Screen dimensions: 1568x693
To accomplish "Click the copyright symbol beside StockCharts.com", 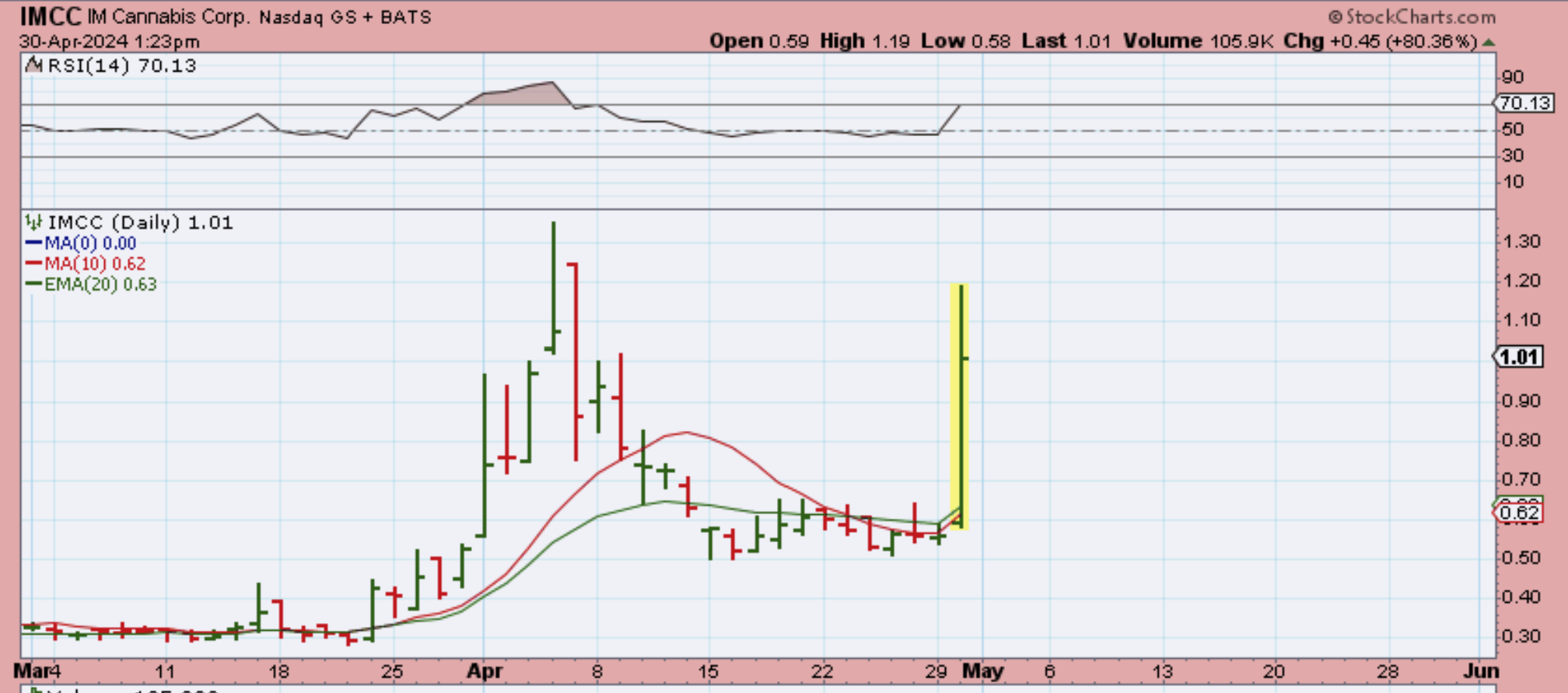I will click(1335, 17).
